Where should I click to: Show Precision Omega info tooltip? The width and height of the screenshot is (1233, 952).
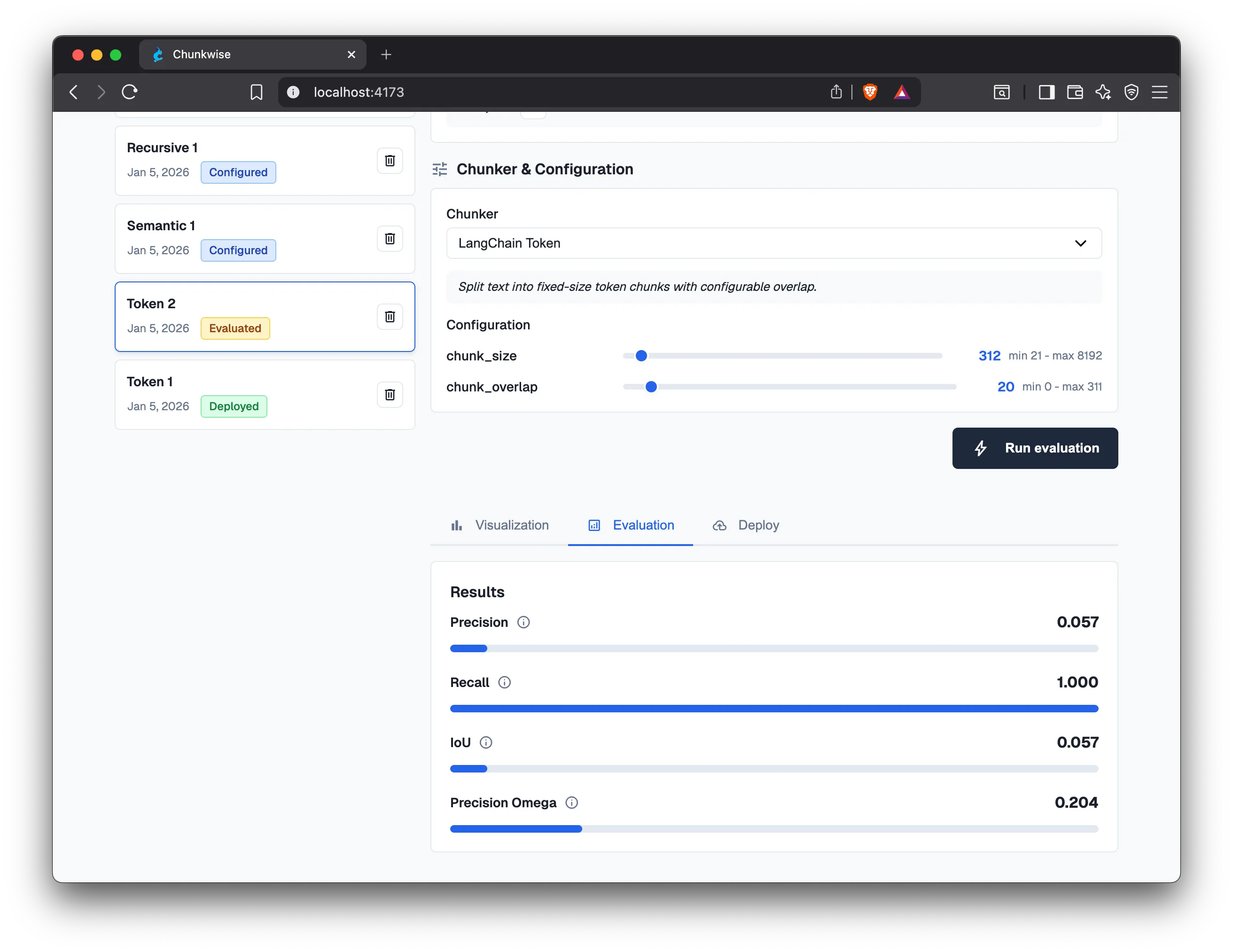tap(572, 803)
